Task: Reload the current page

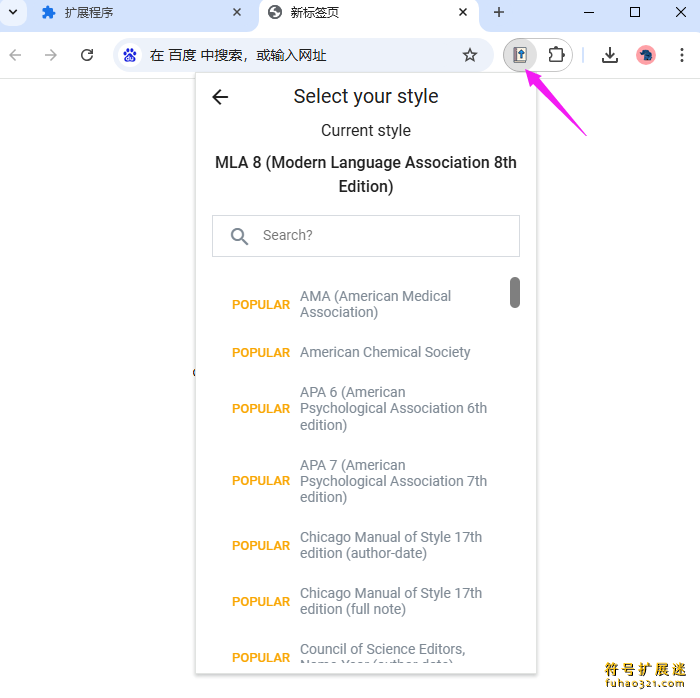Action: (87, 55)
